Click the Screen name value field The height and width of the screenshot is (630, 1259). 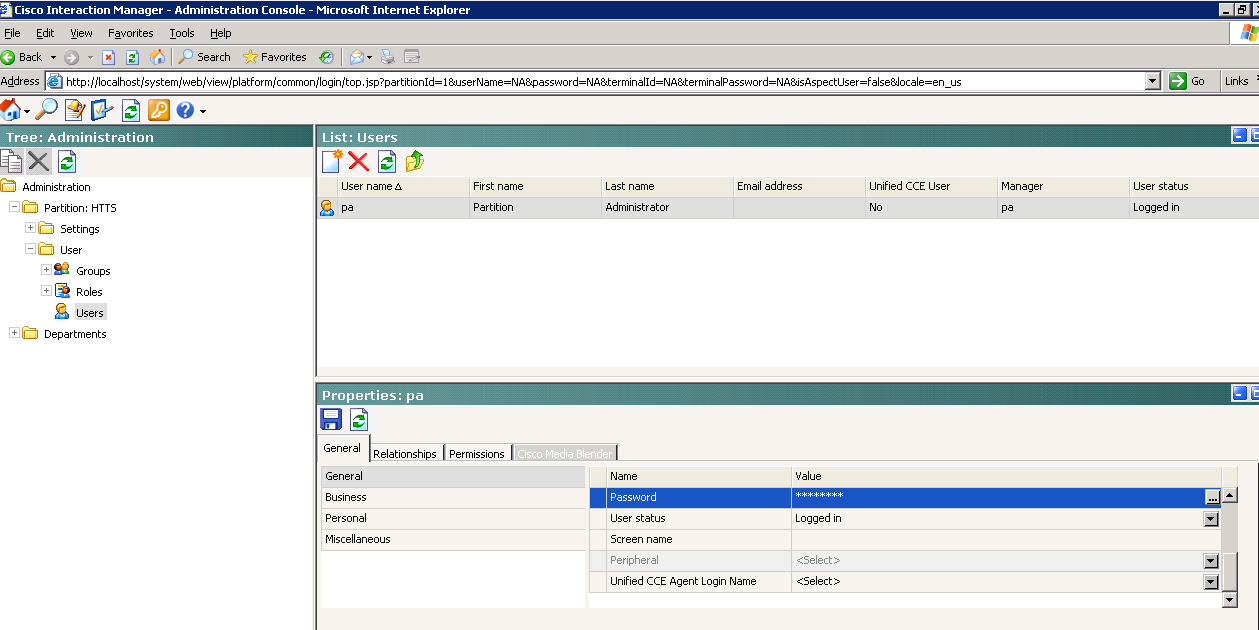[1006, 539]
